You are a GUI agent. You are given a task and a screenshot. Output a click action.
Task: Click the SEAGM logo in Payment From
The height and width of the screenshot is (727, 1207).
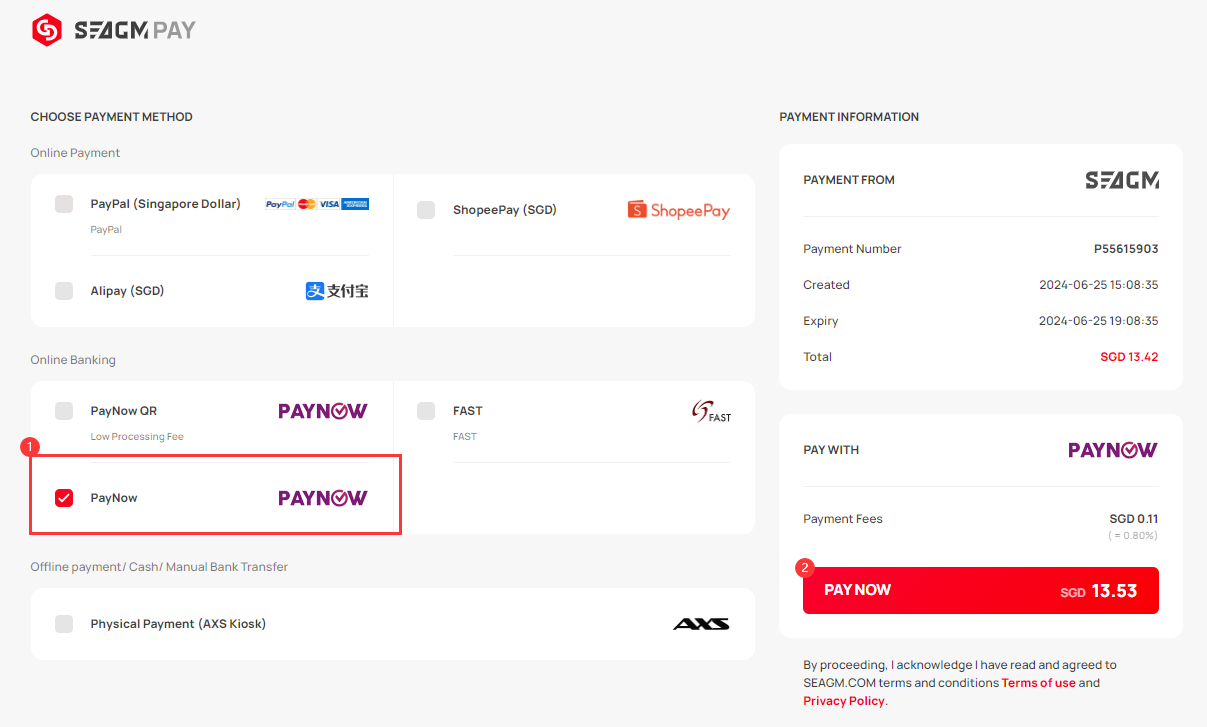[1122, 180]
